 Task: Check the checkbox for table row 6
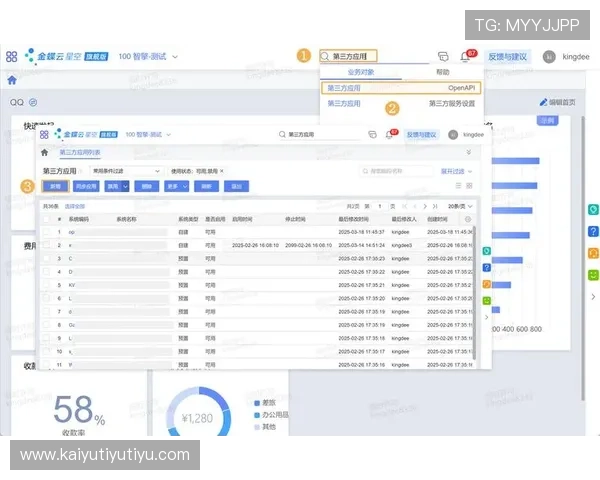pyautogui.click(x=46, y=298)
